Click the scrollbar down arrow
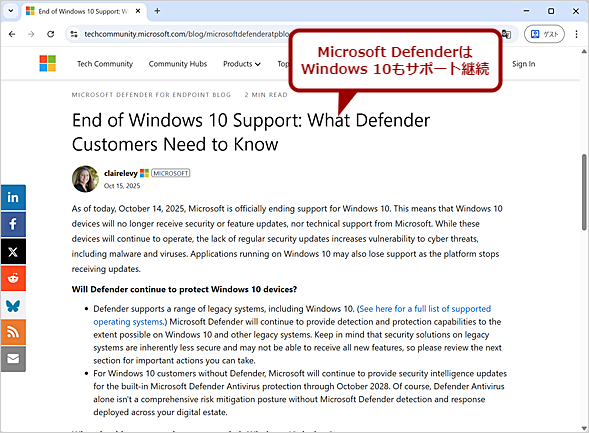The height and width of the screenshot is (433, 589). click(584, 428)
